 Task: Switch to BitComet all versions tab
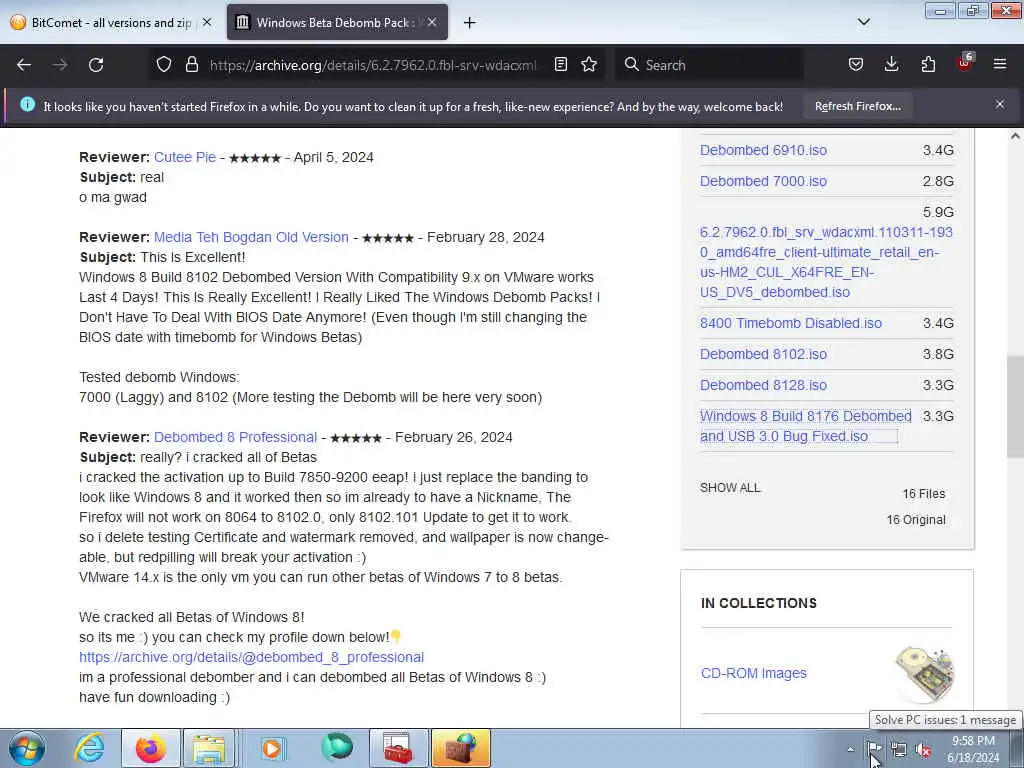pyautogui.click(x=110, y=23)
